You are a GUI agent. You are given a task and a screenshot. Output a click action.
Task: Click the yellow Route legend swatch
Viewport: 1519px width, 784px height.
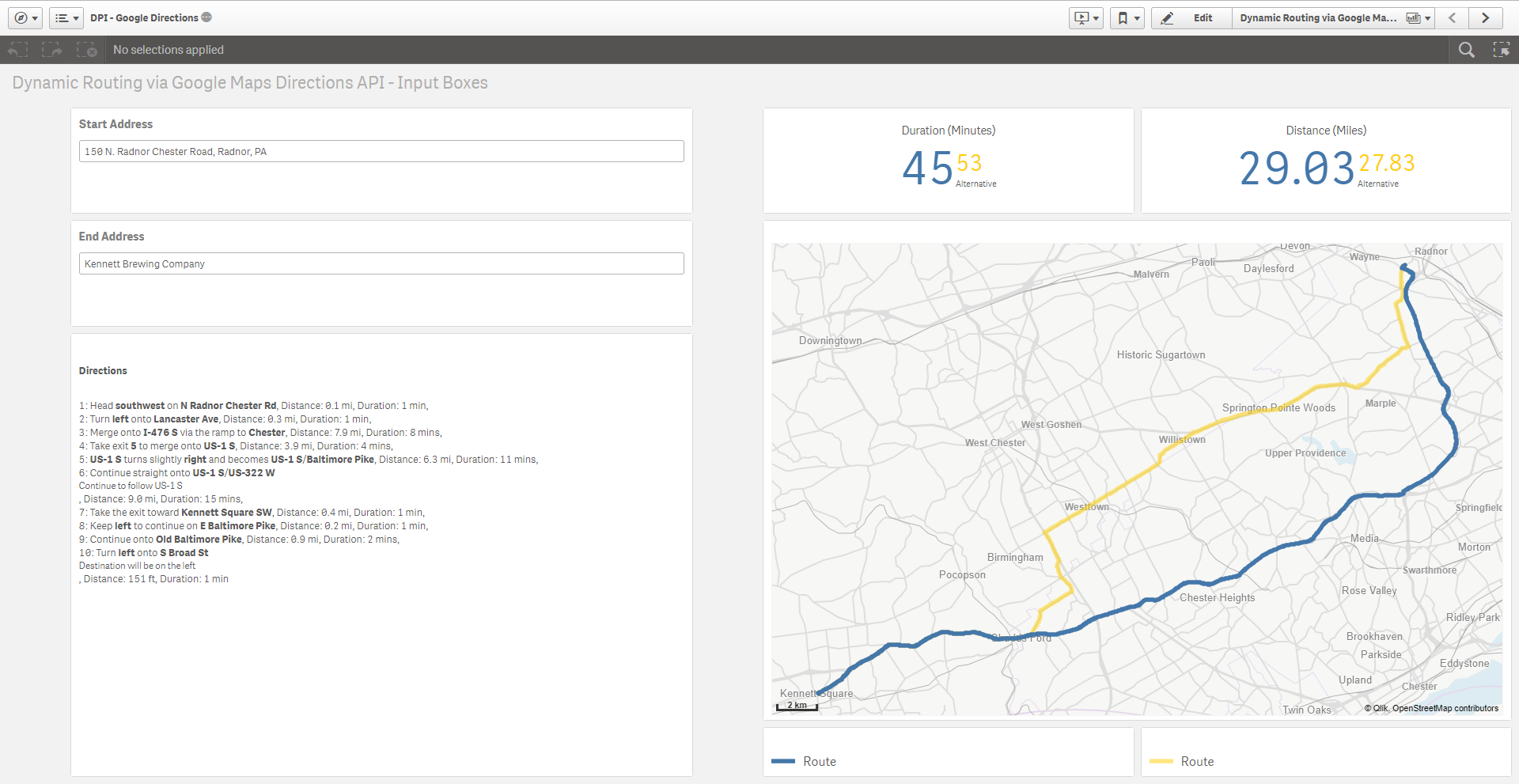click(x=1161, y=761)
